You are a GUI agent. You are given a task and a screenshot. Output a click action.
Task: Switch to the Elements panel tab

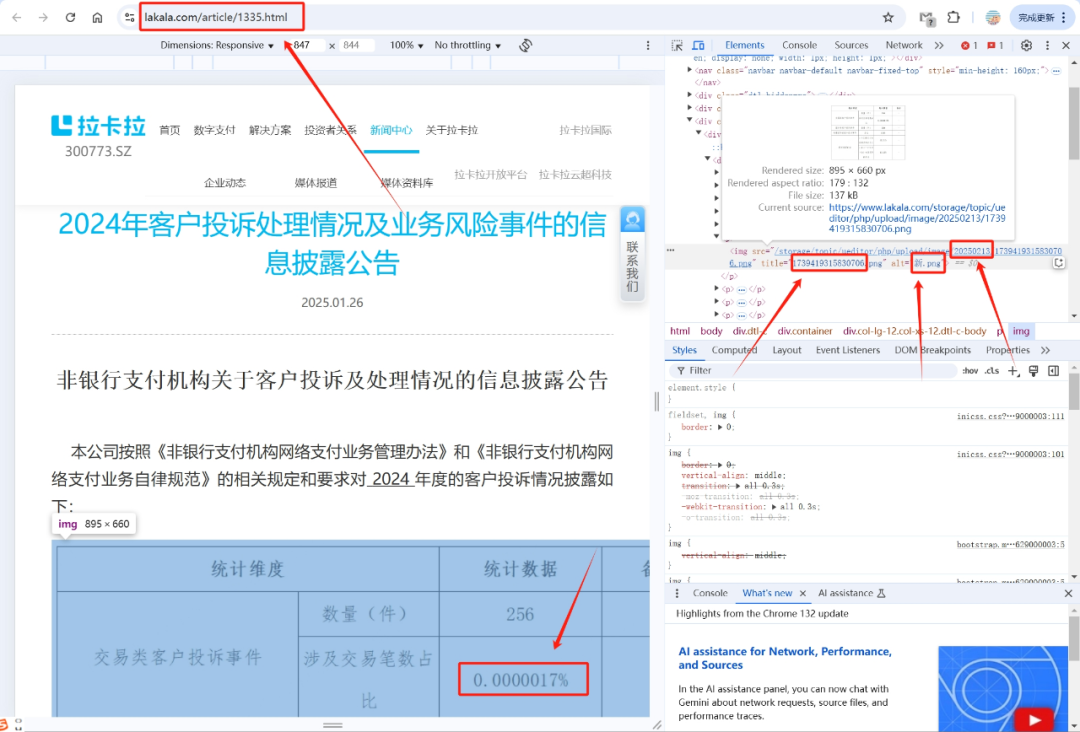click(744, 45)
